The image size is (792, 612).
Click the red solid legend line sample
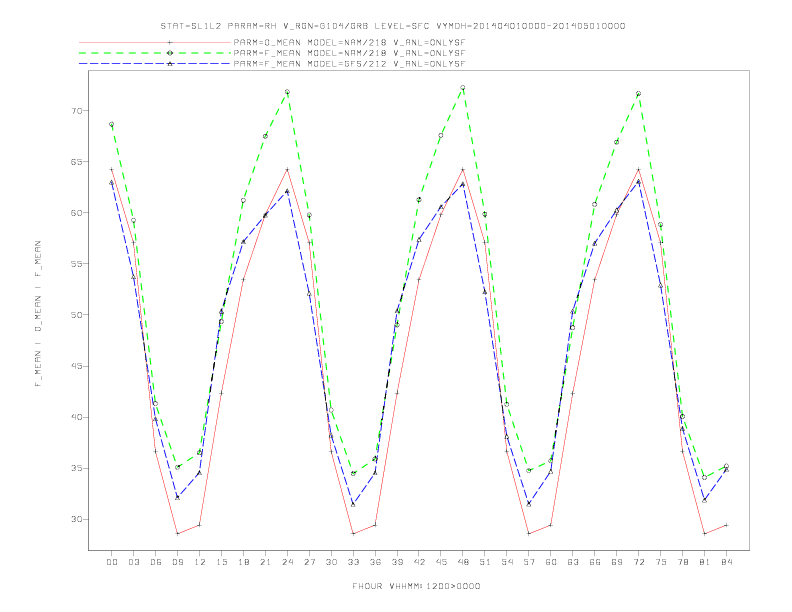coord(155,42)
